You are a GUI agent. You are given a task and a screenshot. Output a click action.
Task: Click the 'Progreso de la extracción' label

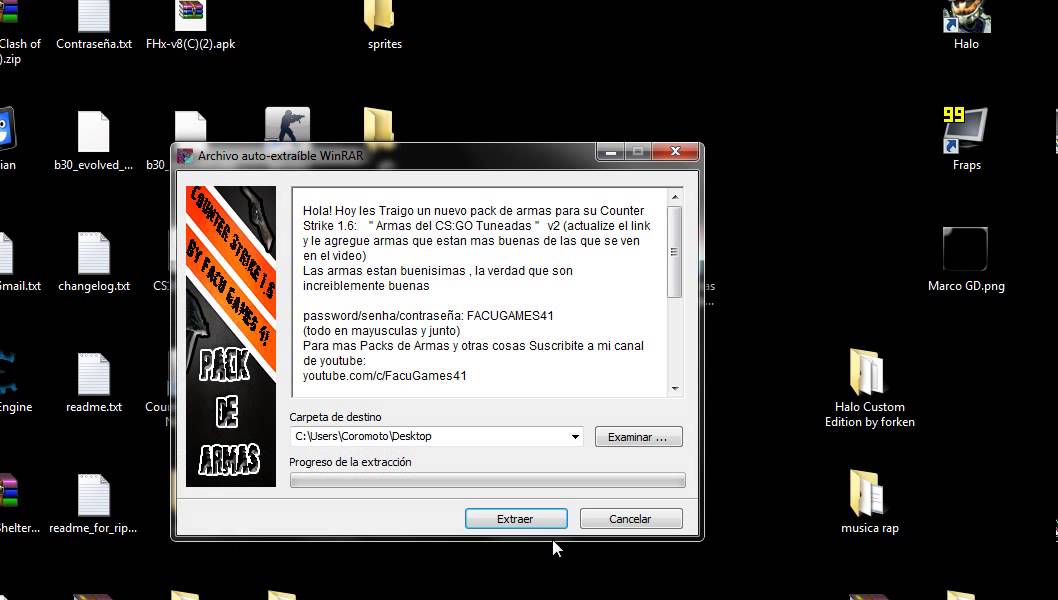[x=350, y=462]
